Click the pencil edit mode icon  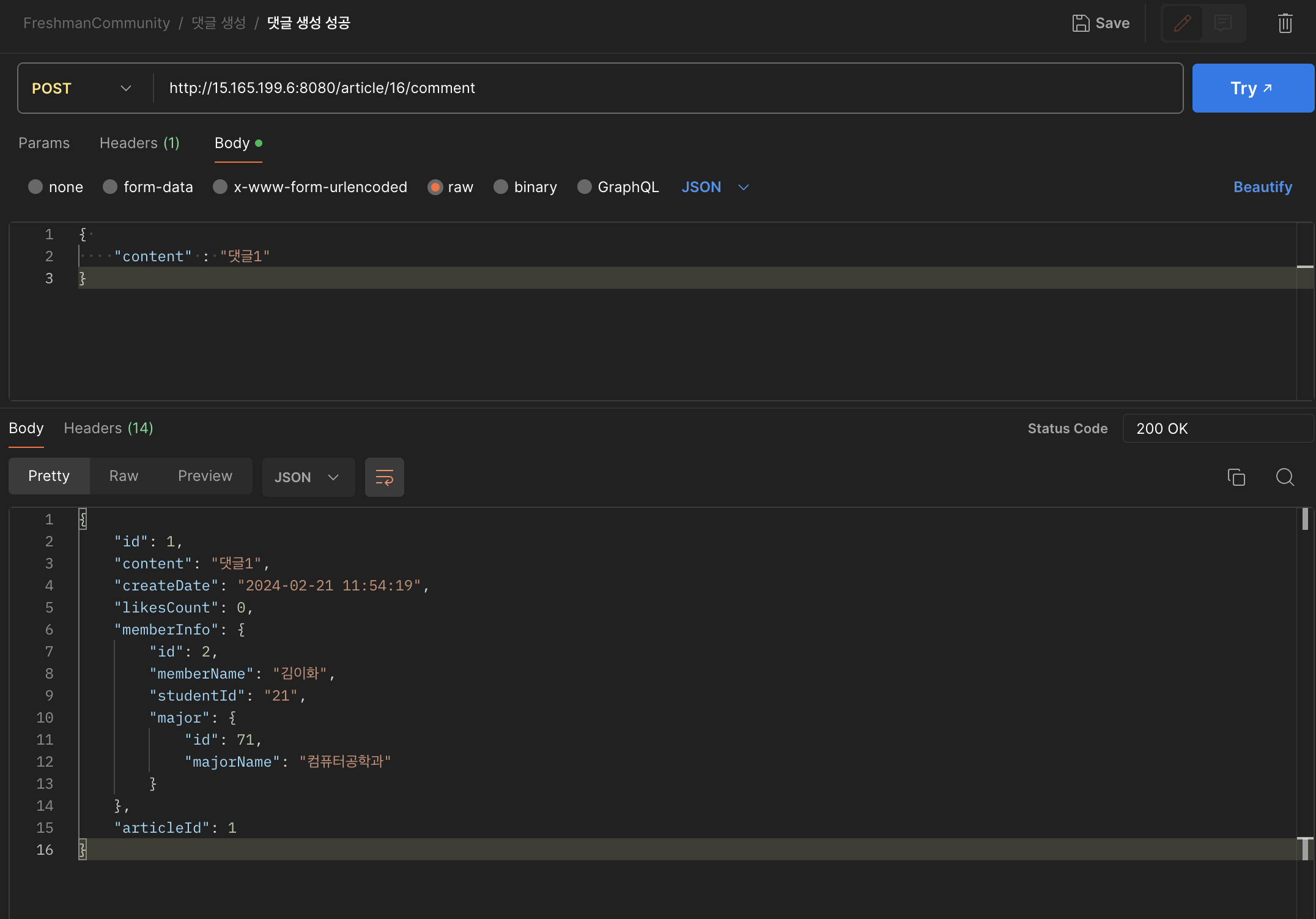tap(1183, 23)
